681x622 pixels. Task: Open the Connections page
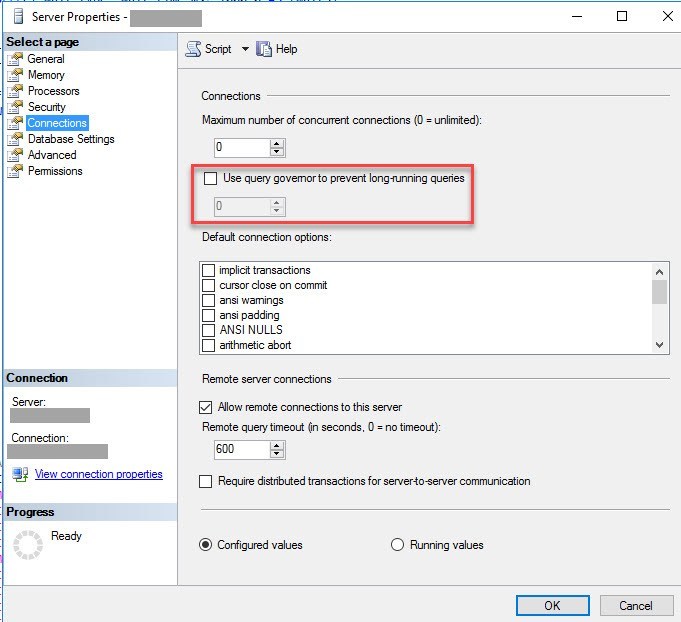(57, 123)
